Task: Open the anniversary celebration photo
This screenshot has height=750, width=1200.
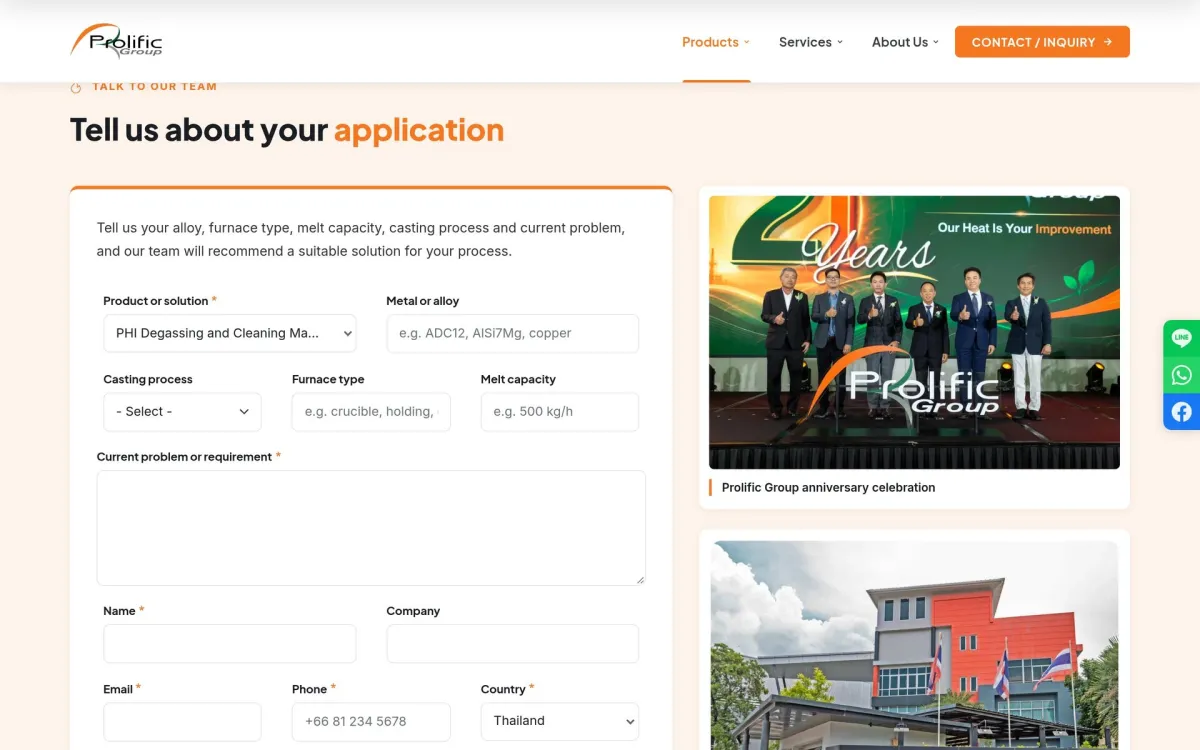Action: pyautogui.click(x=914, y=332)
